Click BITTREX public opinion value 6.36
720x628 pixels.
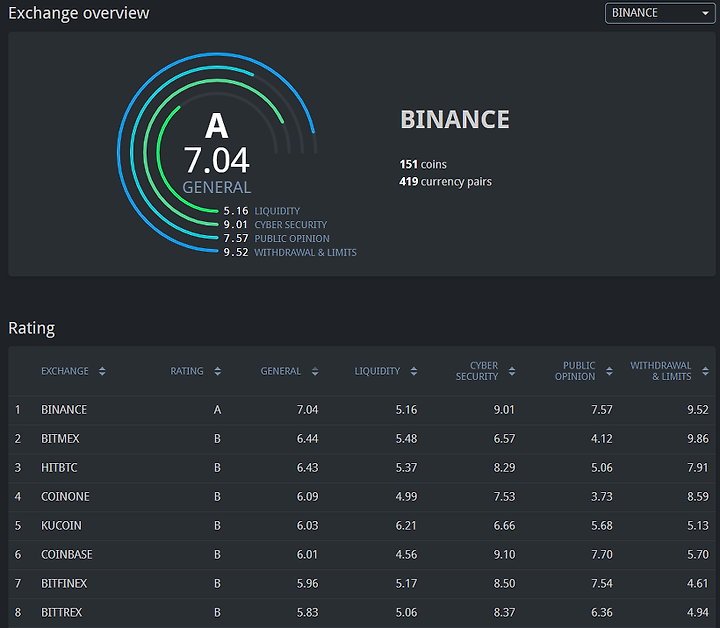tap(602, 612)
